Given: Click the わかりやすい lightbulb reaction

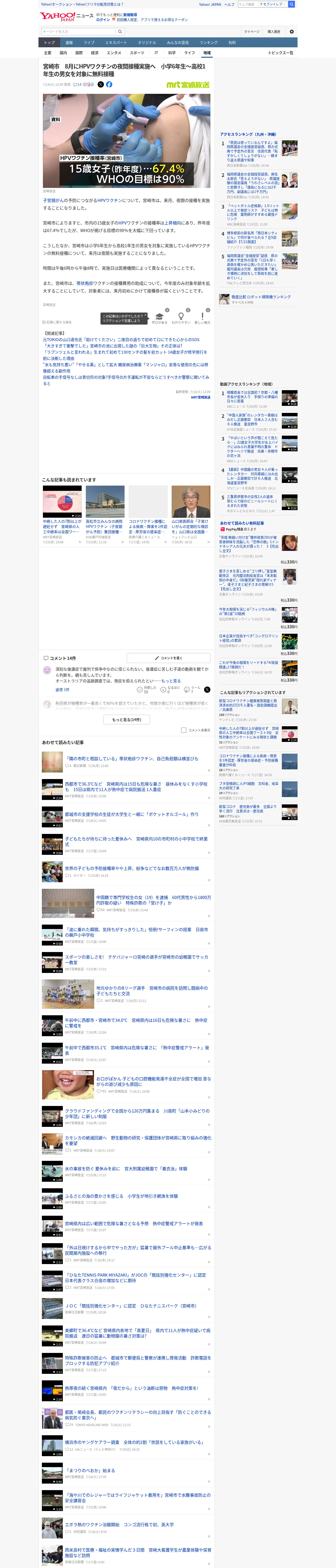Looking at the screenshot, I should [181, 316].
